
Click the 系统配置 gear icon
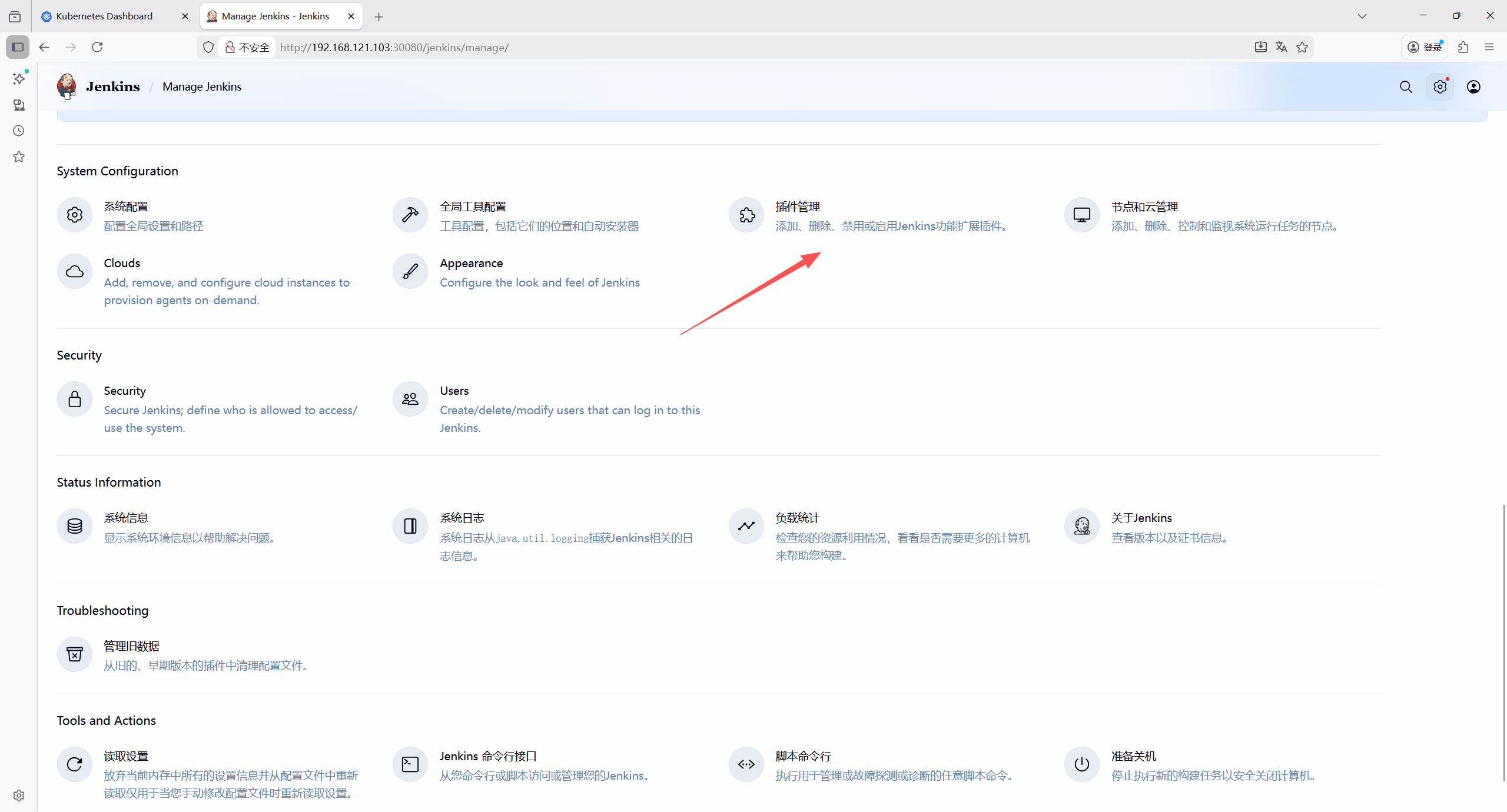point(75,215)
